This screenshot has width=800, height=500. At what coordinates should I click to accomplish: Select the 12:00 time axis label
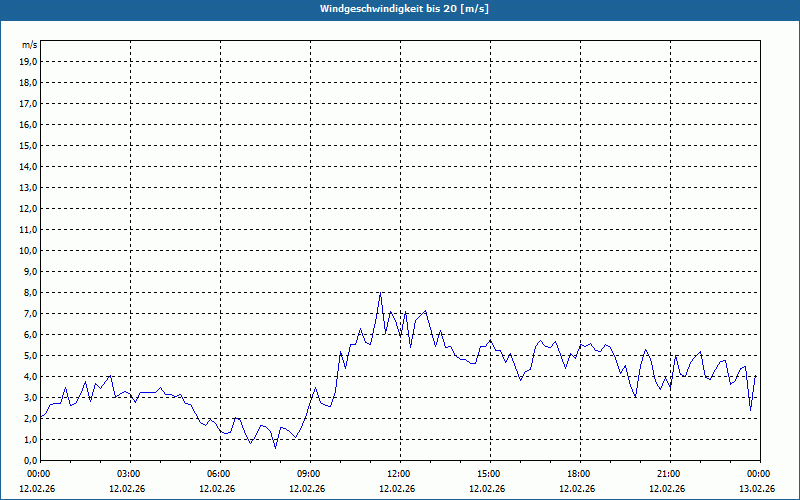click(399, 474)
